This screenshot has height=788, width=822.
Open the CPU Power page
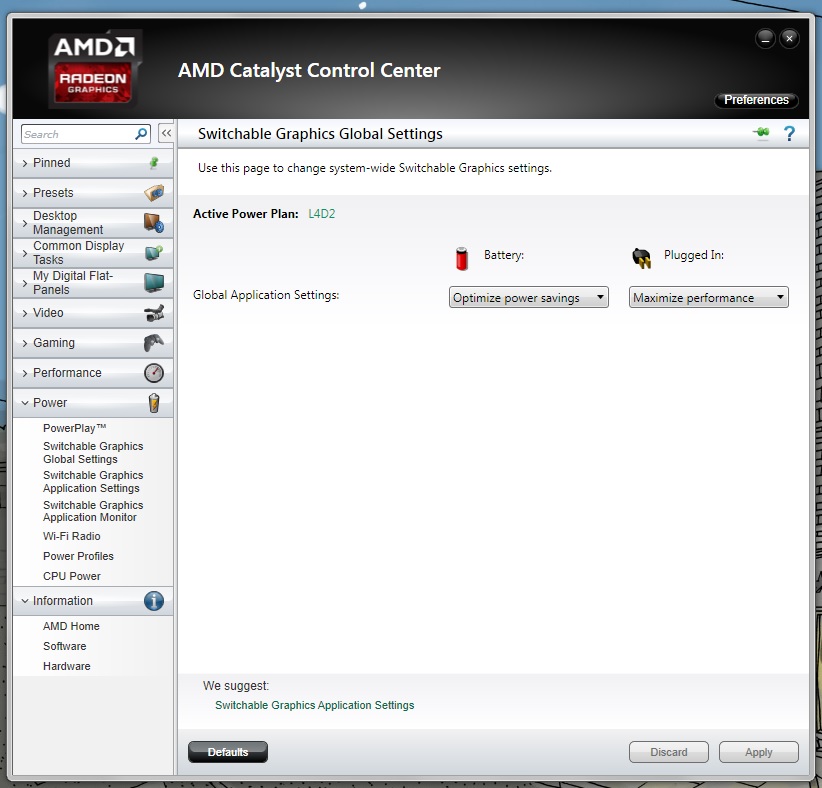(72, 576)
